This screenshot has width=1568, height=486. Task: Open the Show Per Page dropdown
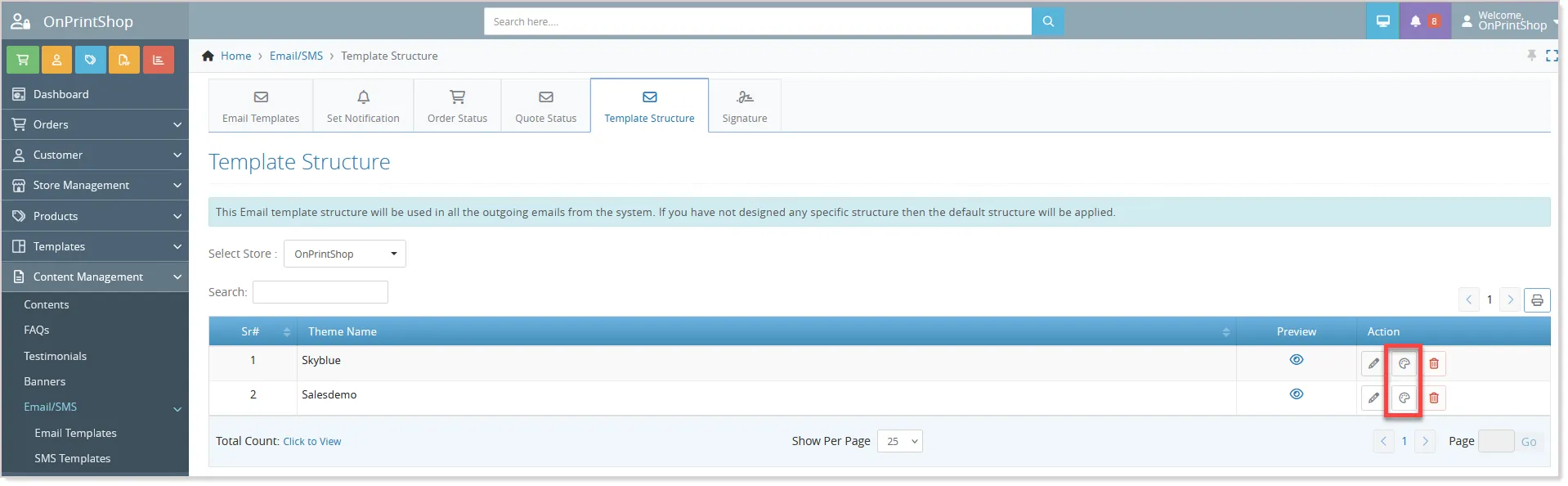click(x=900, y=441)
